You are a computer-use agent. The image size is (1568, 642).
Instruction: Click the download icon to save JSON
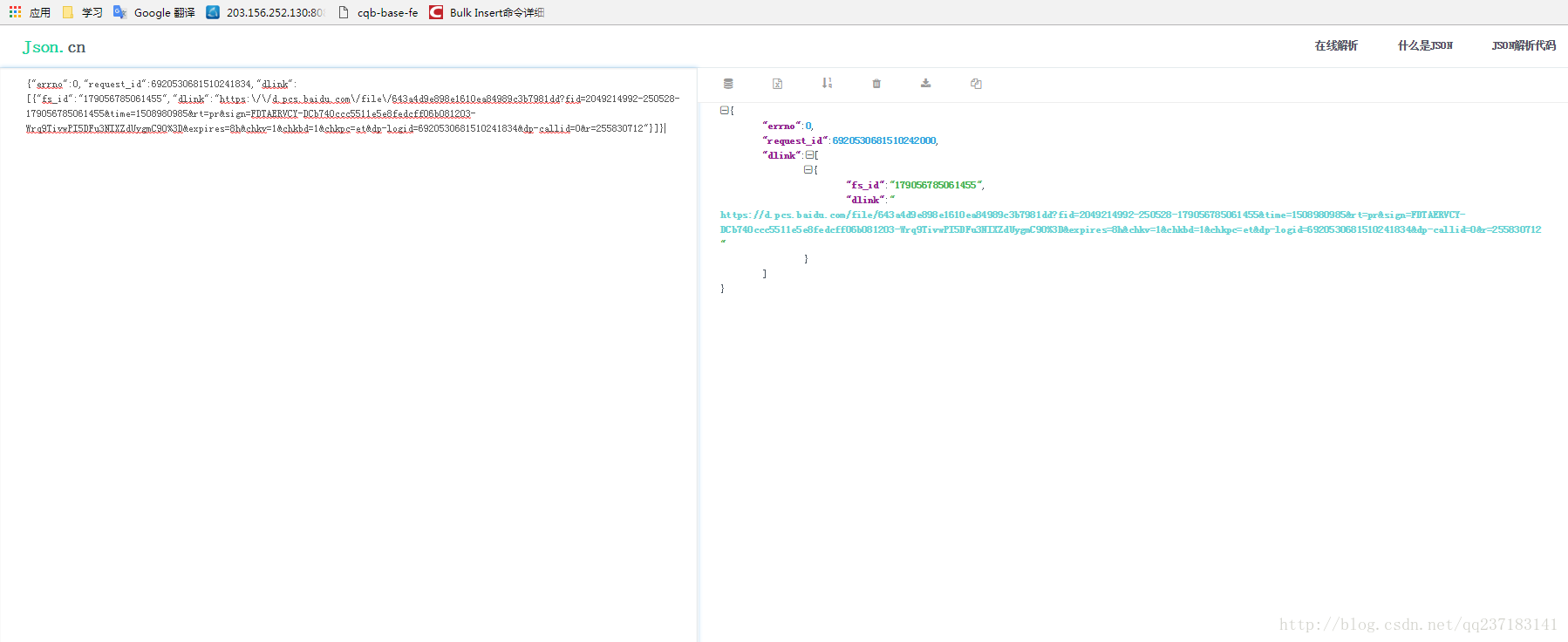point(926,84)
